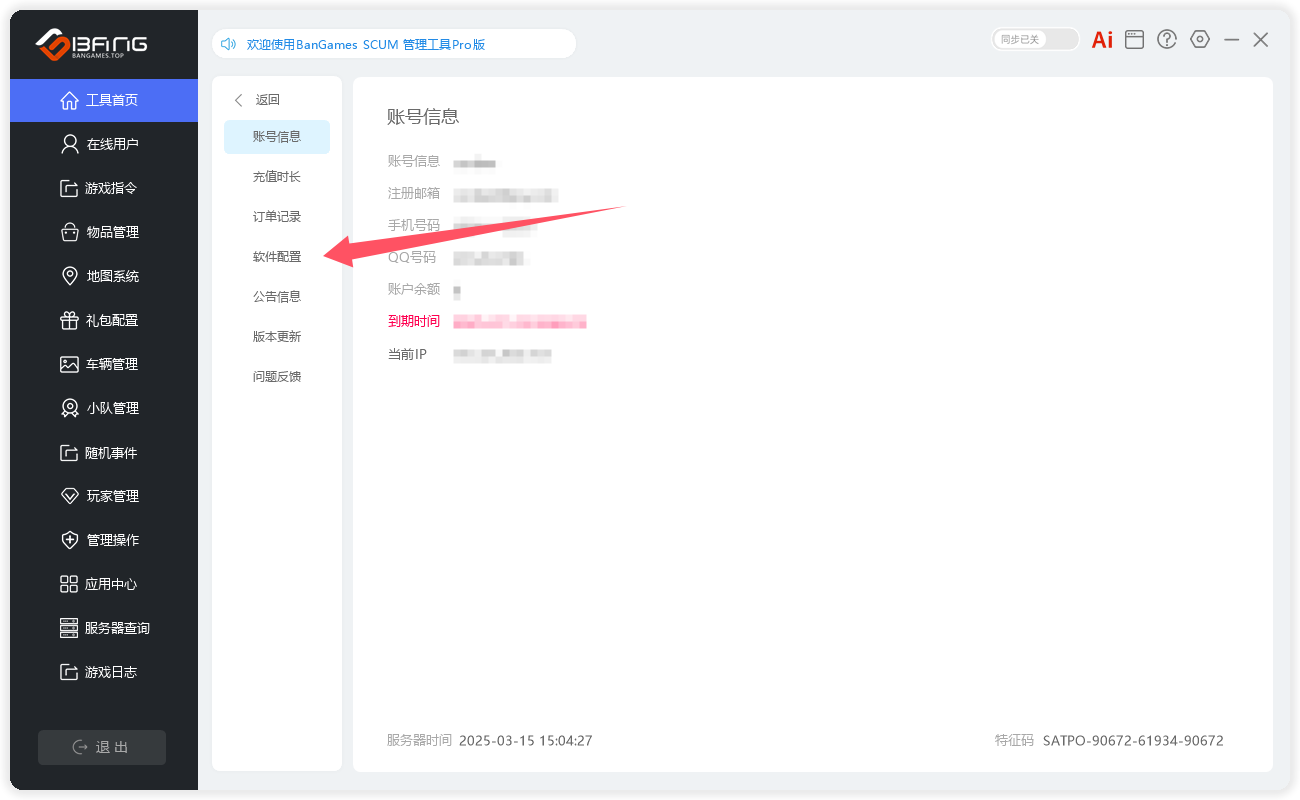
Task: Open 玩家管理 (Player Management)
Action: click(103, 495)
